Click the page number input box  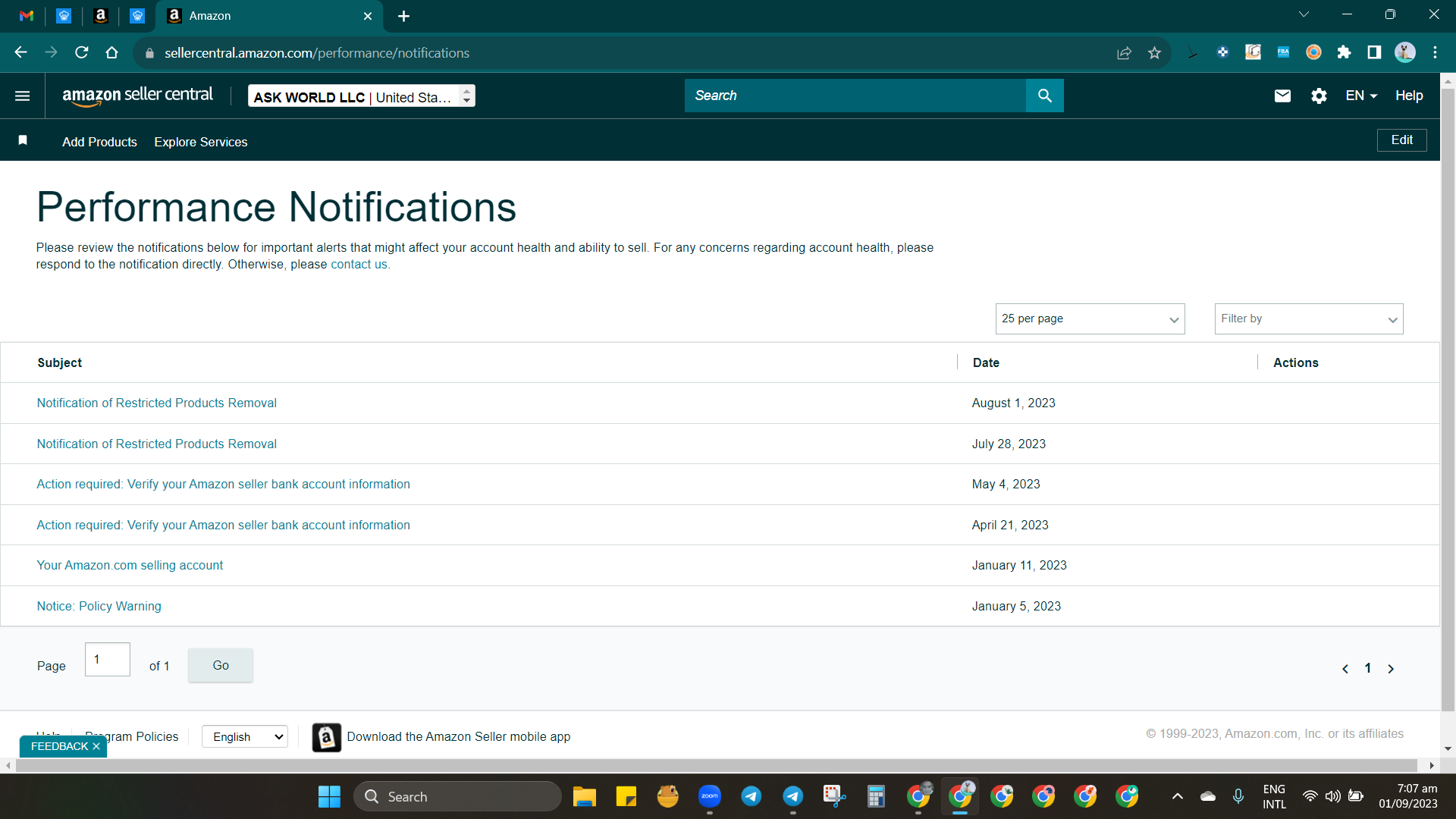(108, 660)
